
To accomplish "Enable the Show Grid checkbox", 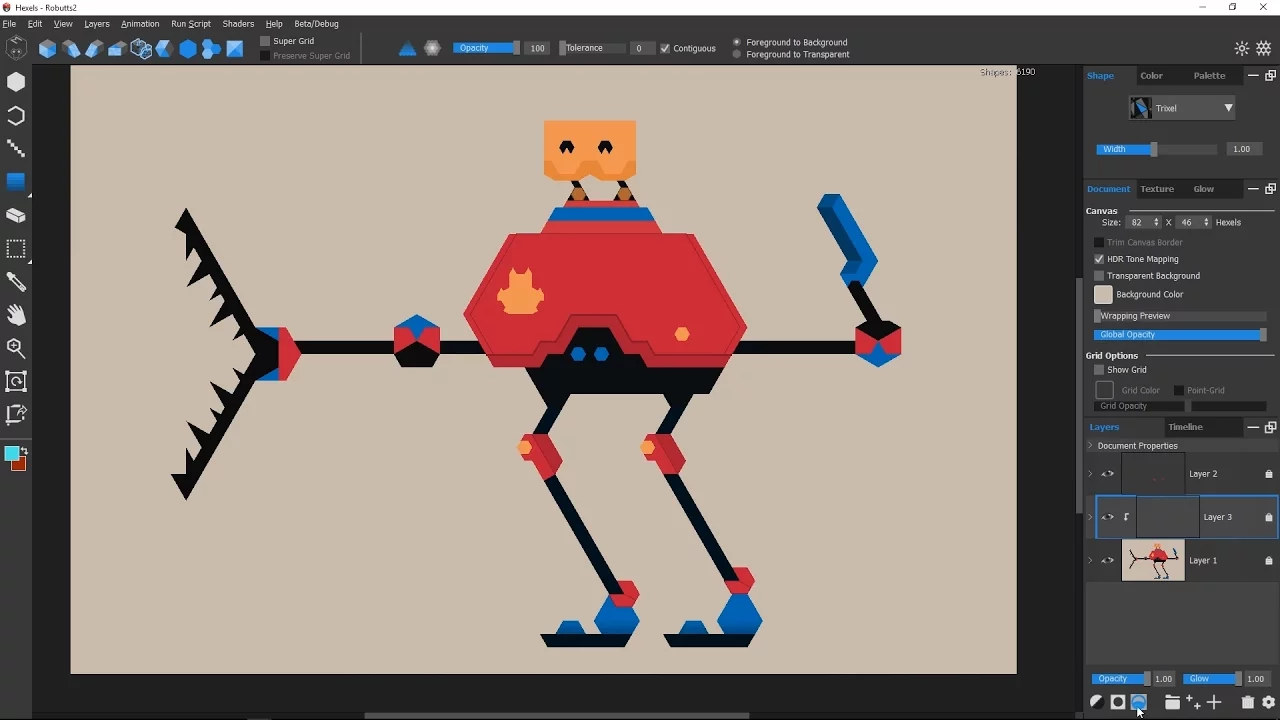I will click(1099, 370).
